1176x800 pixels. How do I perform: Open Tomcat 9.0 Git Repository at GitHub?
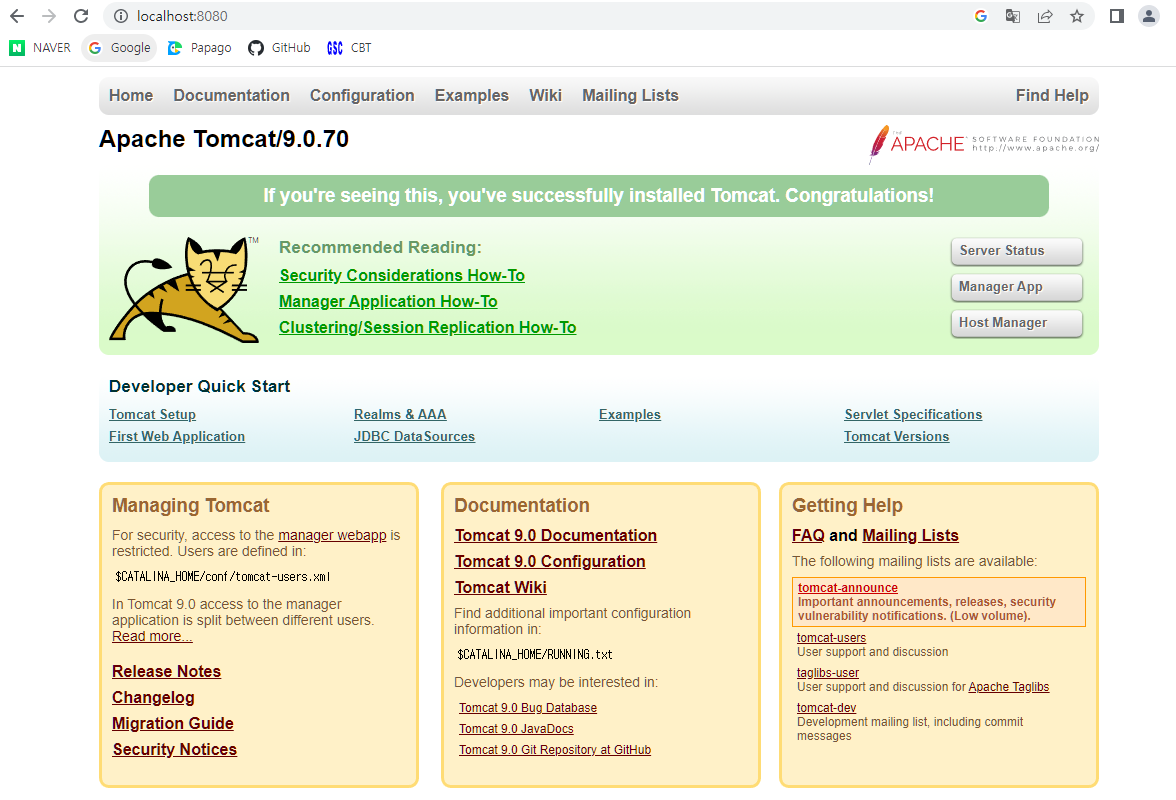click(555, 750)
